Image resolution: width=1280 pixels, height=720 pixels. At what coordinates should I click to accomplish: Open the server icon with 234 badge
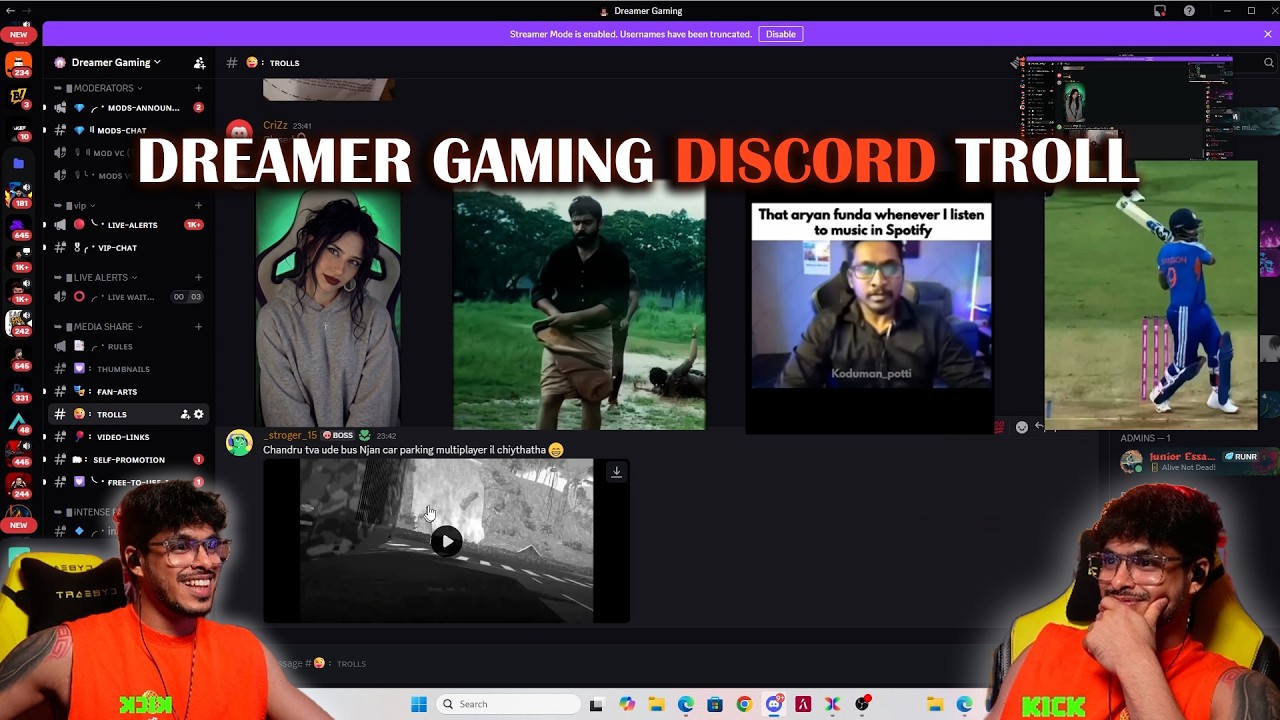coord(18,65)
